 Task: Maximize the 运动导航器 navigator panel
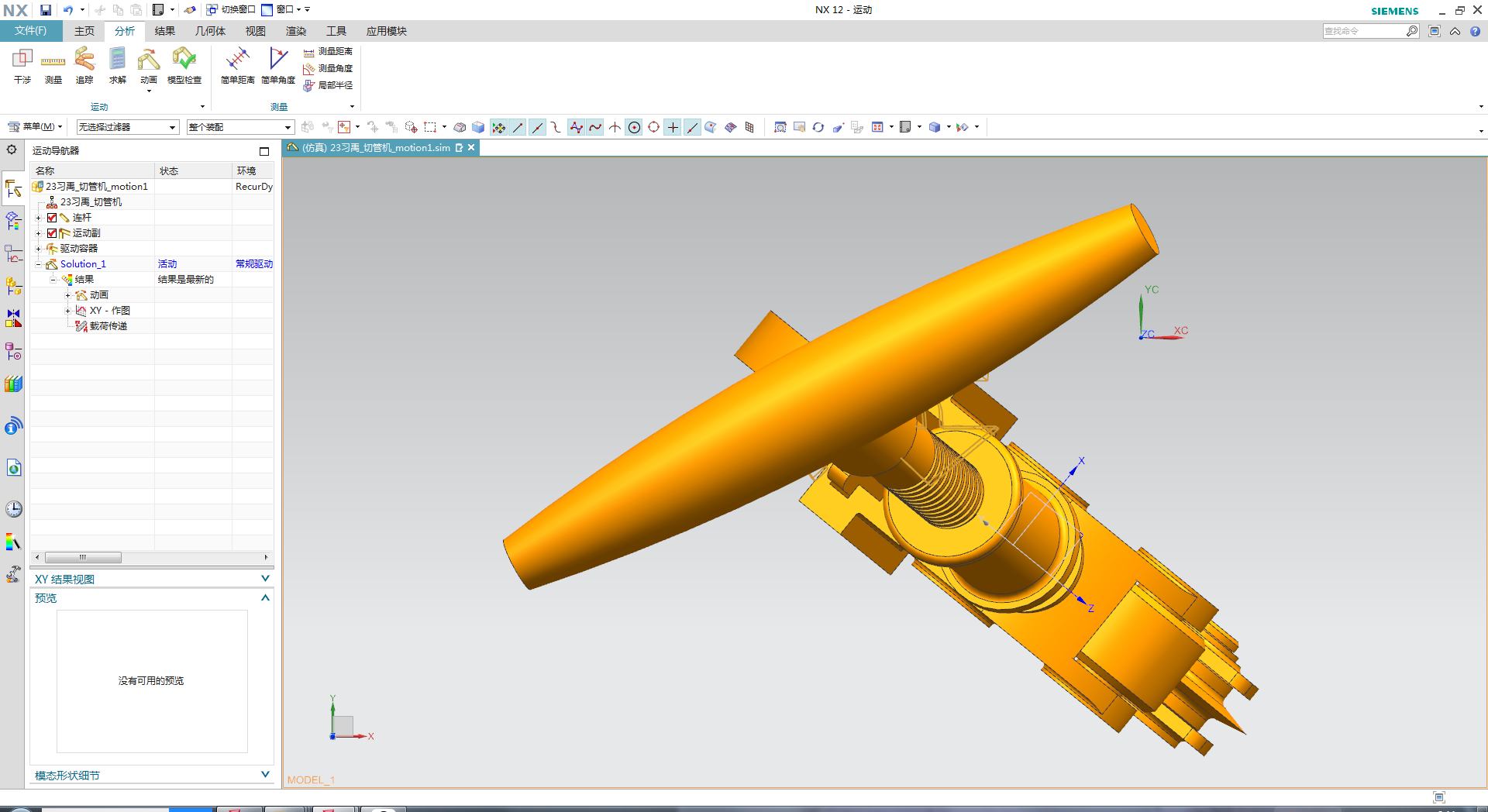point(264,151)
